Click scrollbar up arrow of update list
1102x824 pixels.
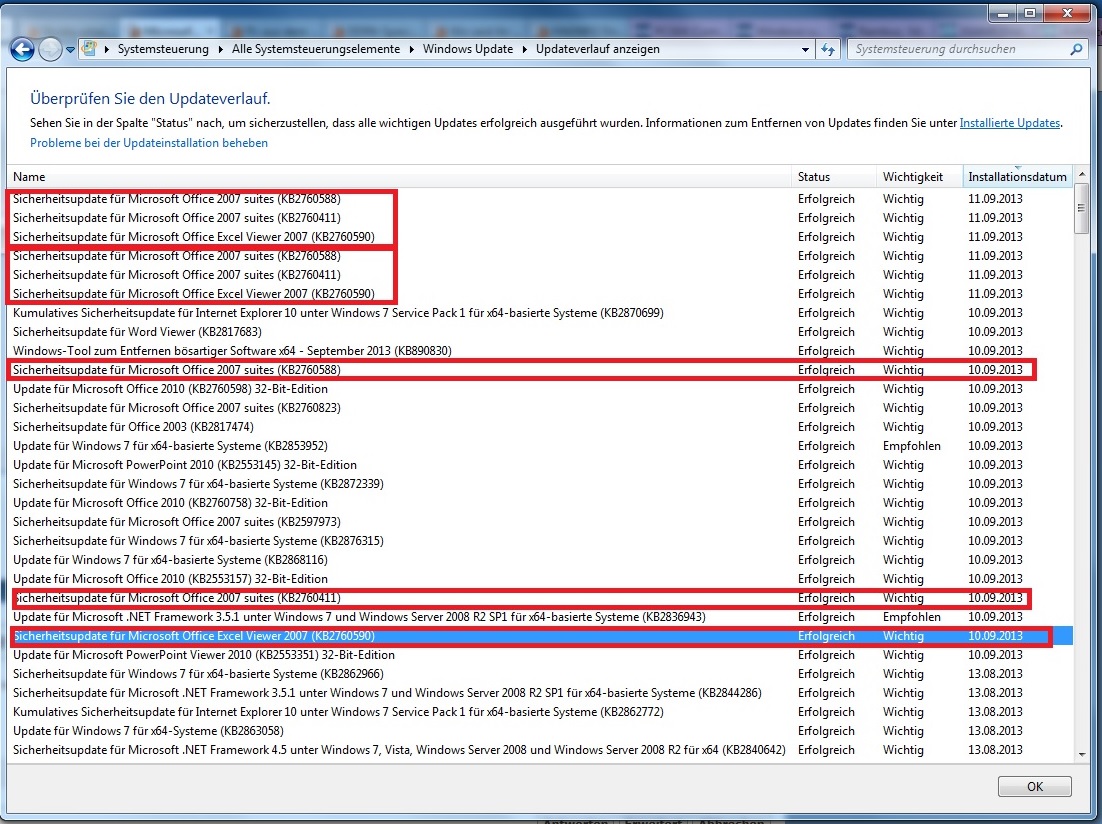point(1082,174)
